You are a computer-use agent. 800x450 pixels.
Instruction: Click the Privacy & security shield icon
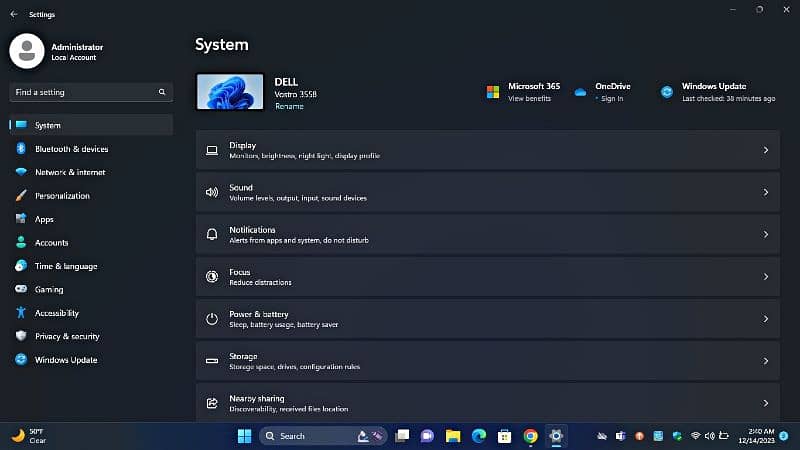[20, 336]
